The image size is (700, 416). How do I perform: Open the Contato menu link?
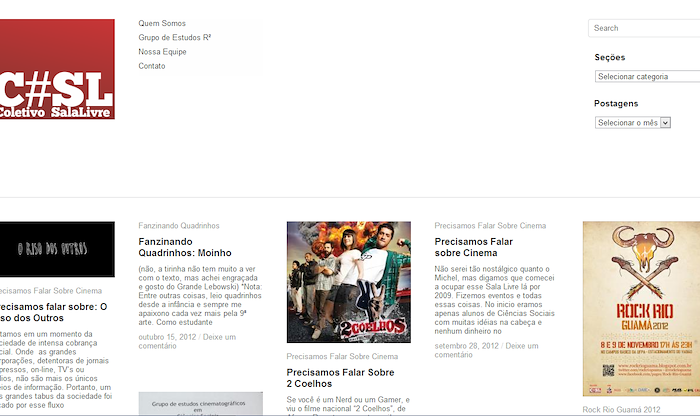152,66
